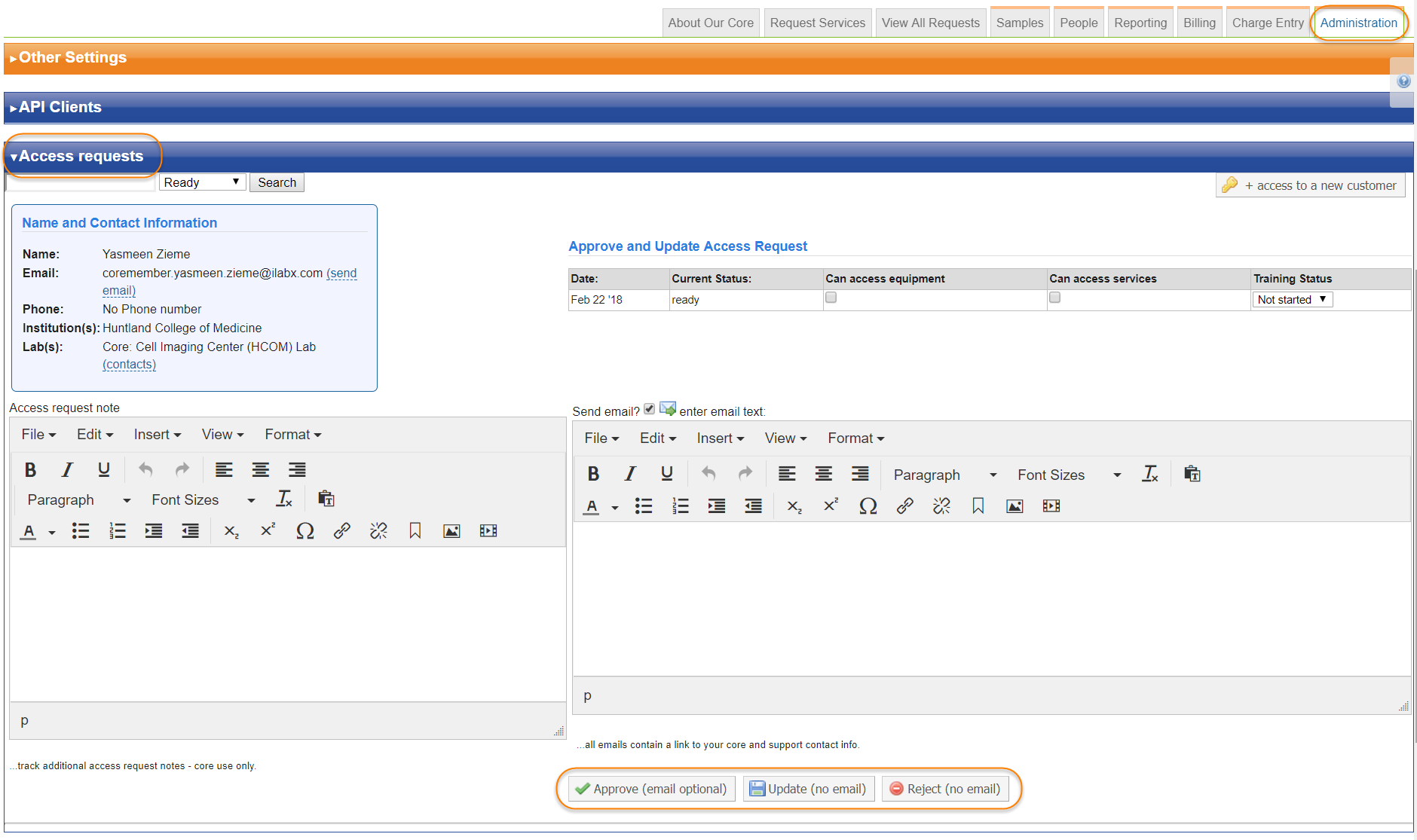Paste as text in email editor toolbar
The width and height of the screenshot is (1417, 840).
(x=1192, y=474)
